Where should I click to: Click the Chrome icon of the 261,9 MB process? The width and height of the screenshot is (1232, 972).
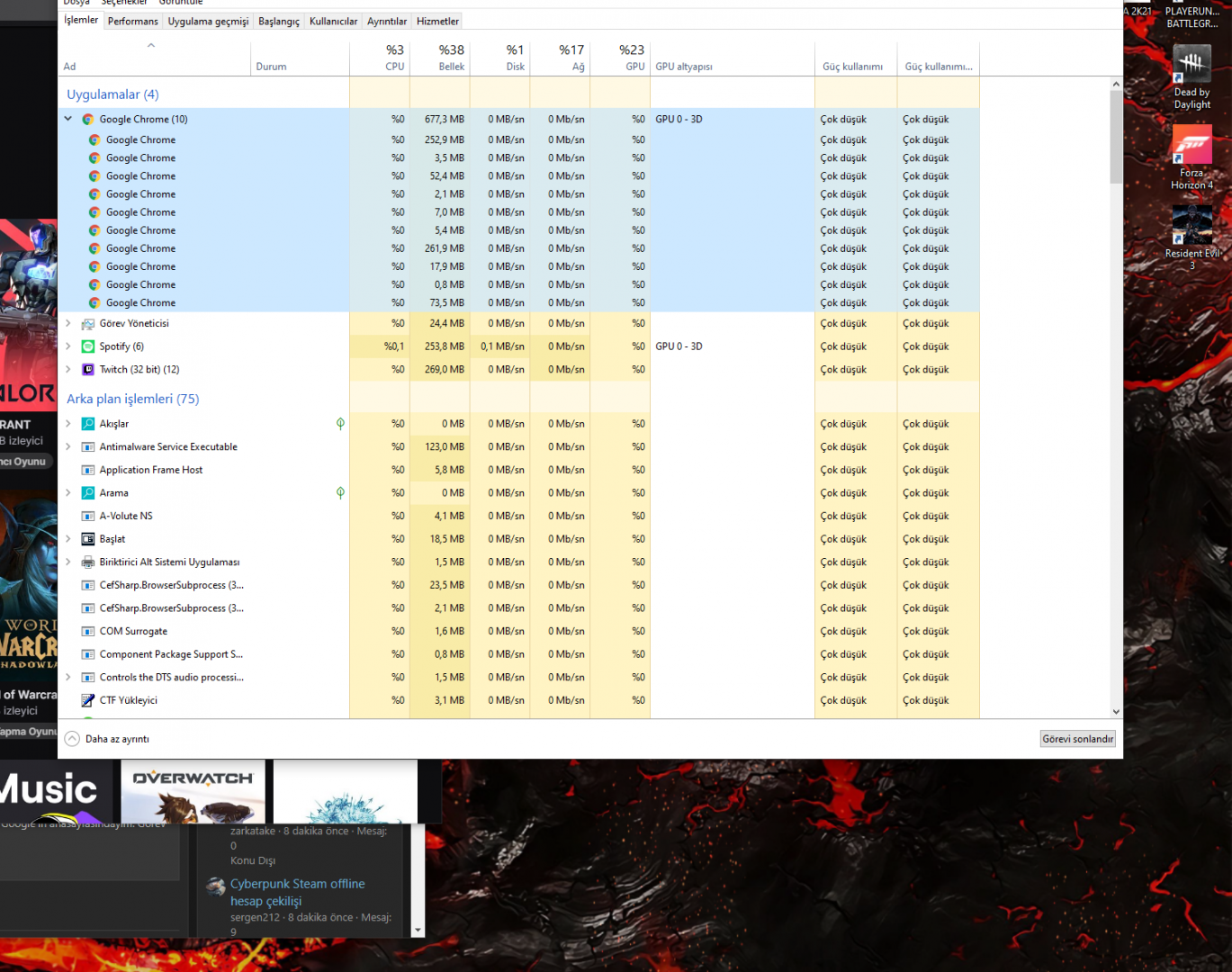[94, 248]
